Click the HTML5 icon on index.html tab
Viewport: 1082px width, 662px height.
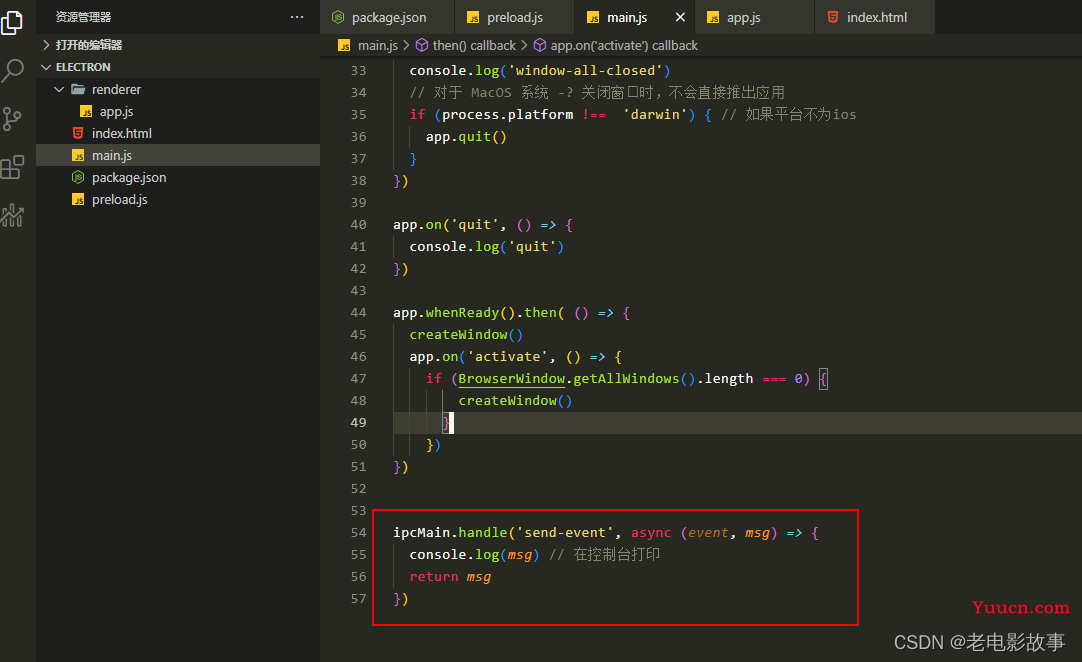[x=833, y=17]
